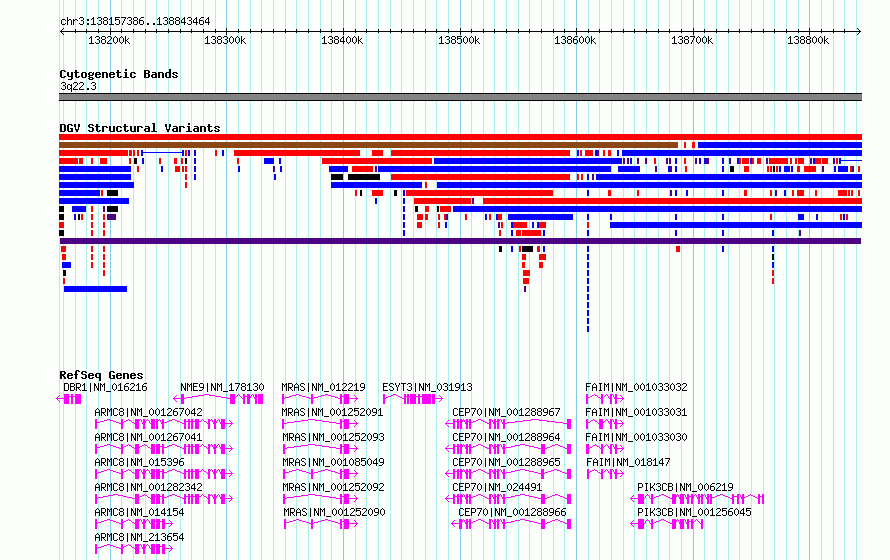Image resolution: width=890 pixels, height=560 pixels.
Task: Click the chr3:138157386..138843464 coordinates label
Action: [135, 22]
